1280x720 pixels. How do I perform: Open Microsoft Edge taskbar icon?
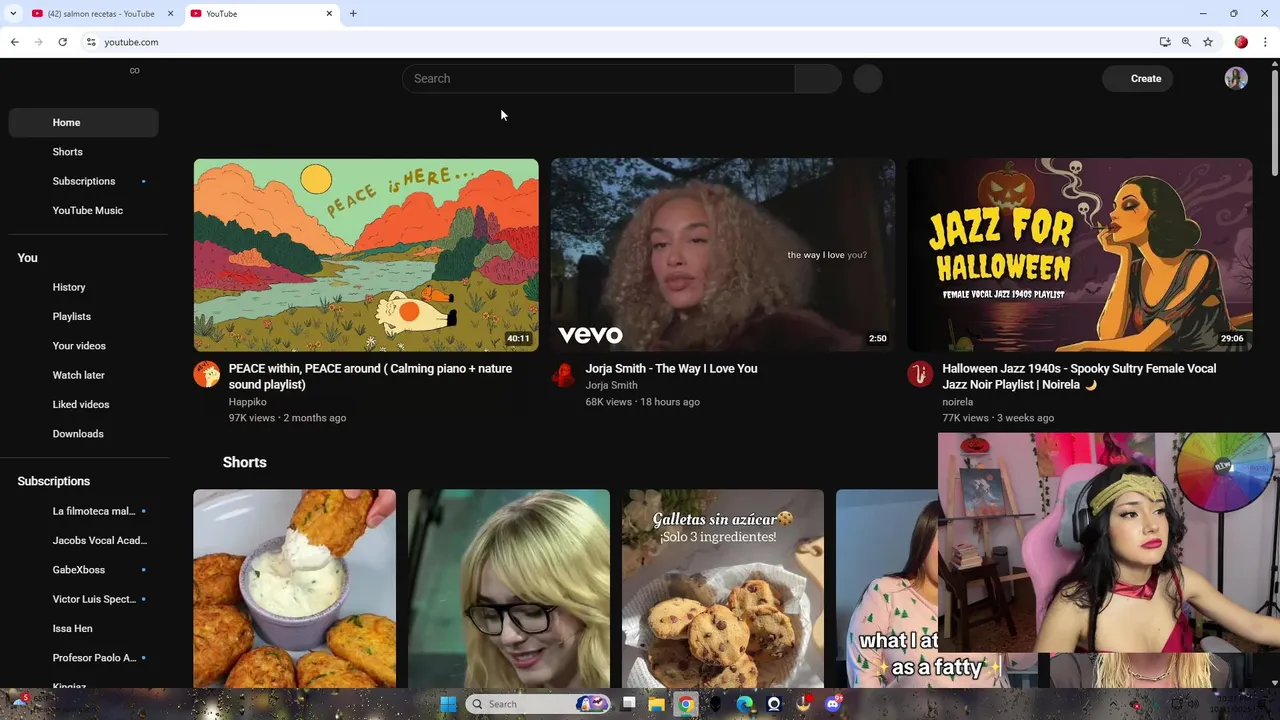click(745, 704)
